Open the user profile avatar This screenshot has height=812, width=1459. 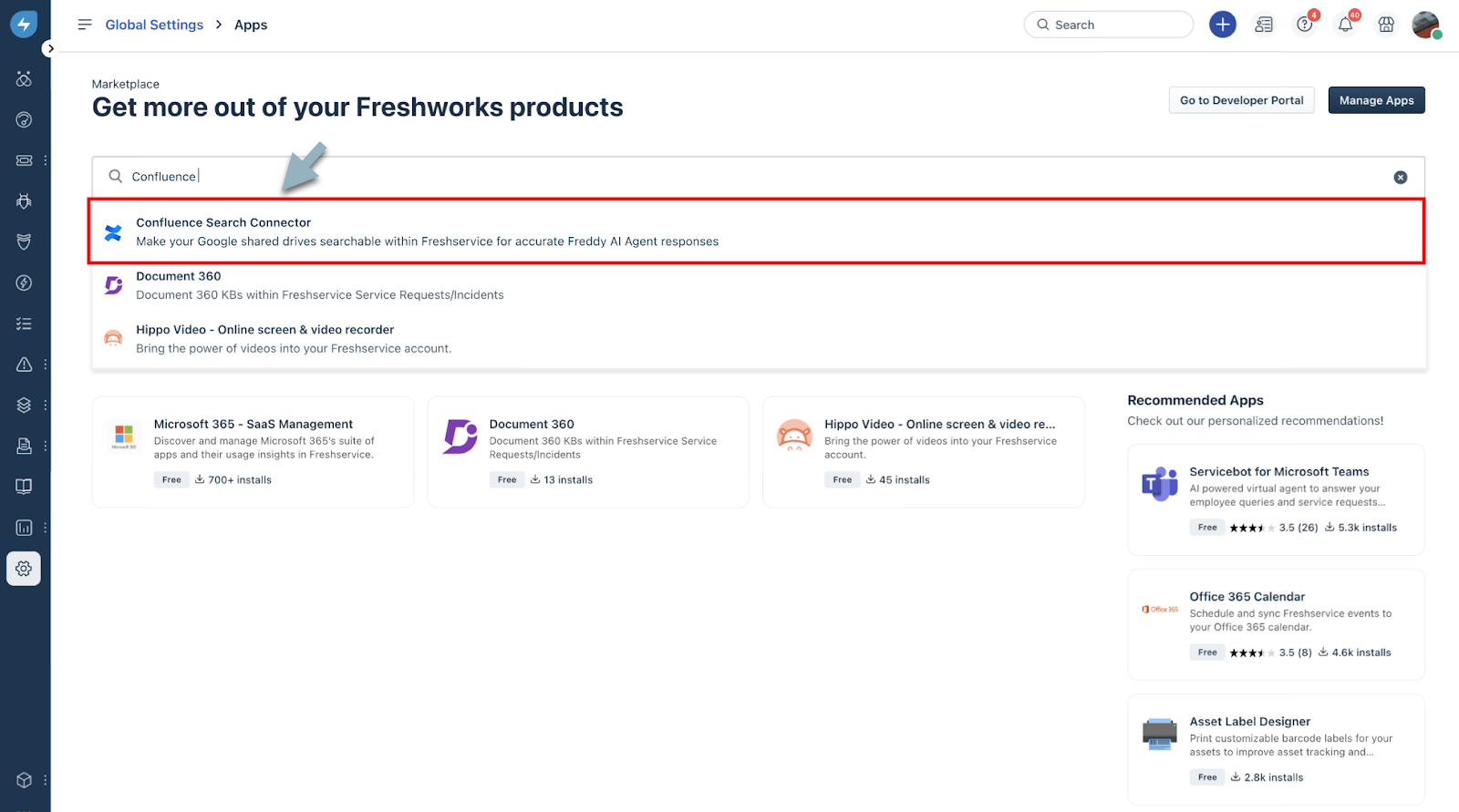[1426, 25]
